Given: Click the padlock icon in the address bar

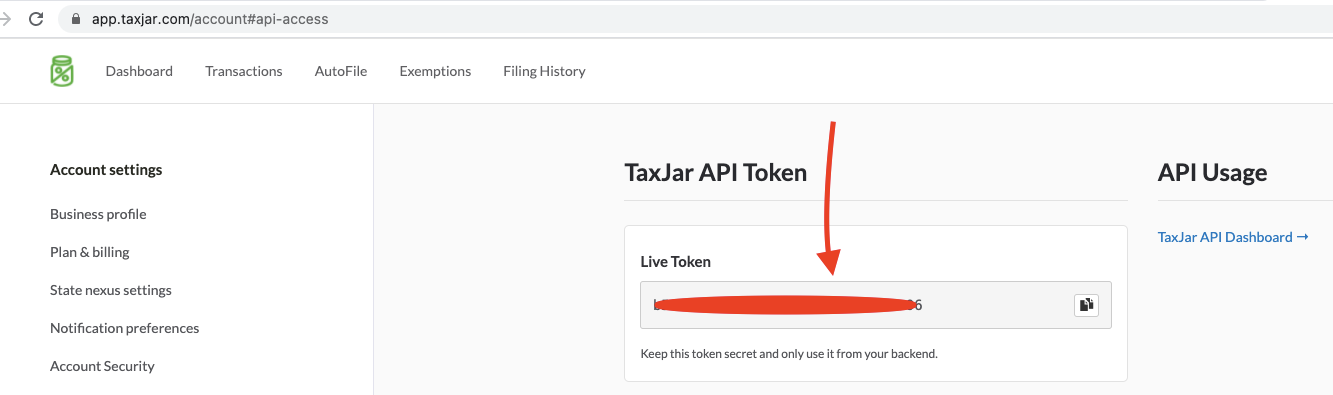Looking at the screenshot, I should point(76,19).
